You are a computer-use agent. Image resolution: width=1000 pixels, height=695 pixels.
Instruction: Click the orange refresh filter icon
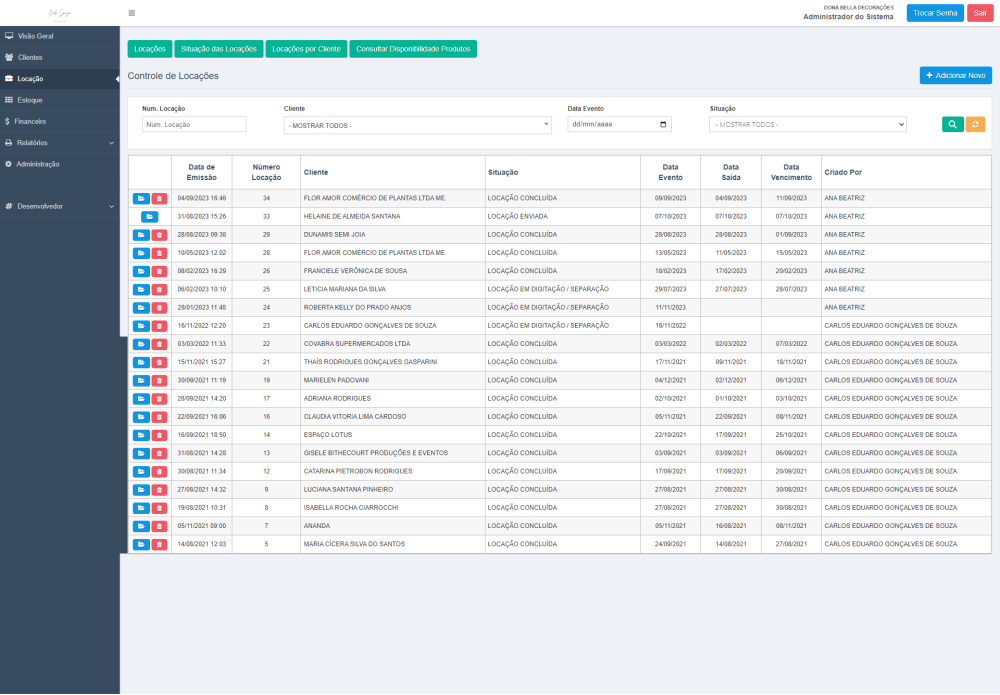click(975, 124)
